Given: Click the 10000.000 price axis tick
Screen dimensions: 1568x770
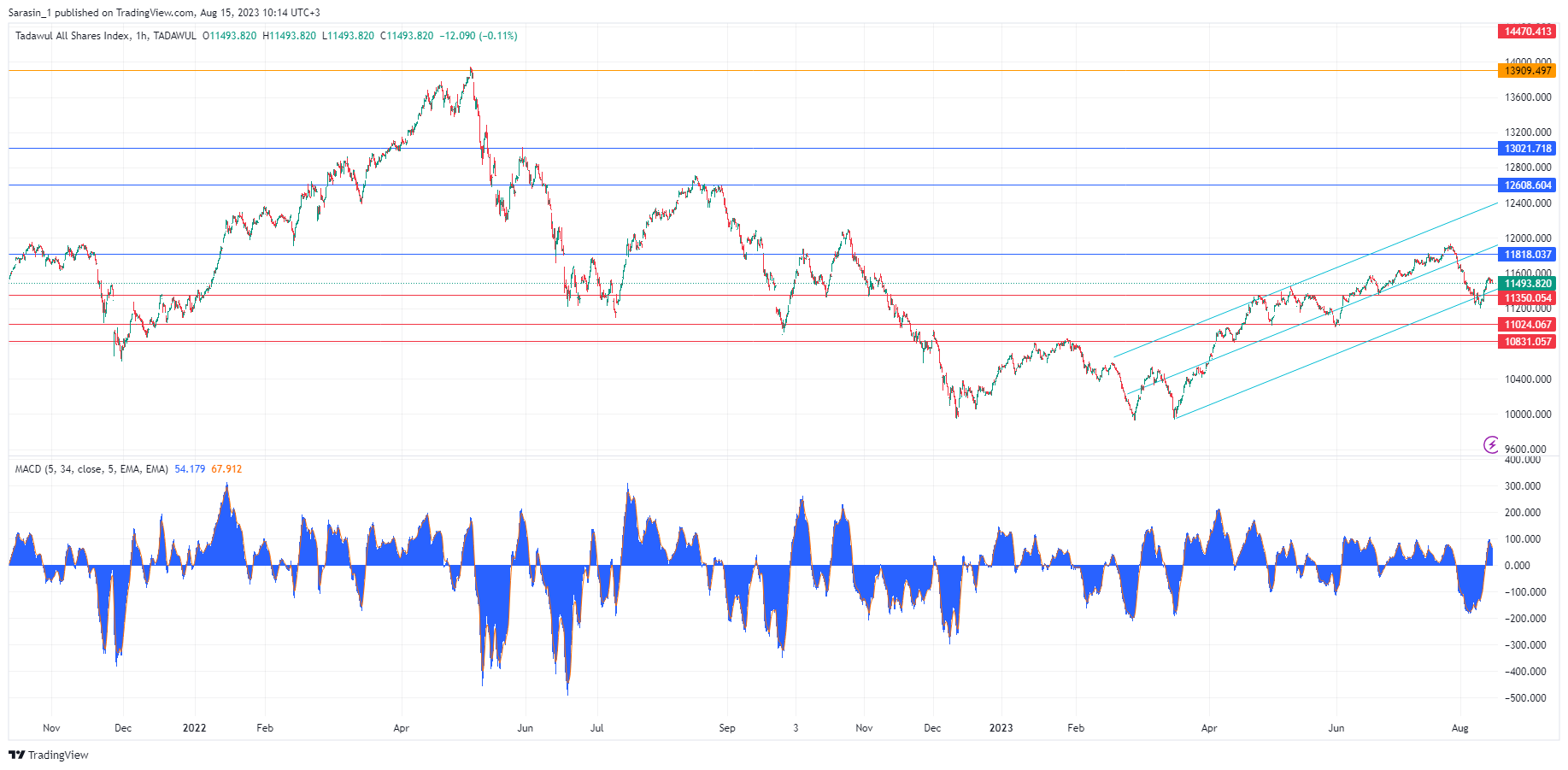Looking at the screenshot, I should pyautogui.click(x=1528, y=414).
